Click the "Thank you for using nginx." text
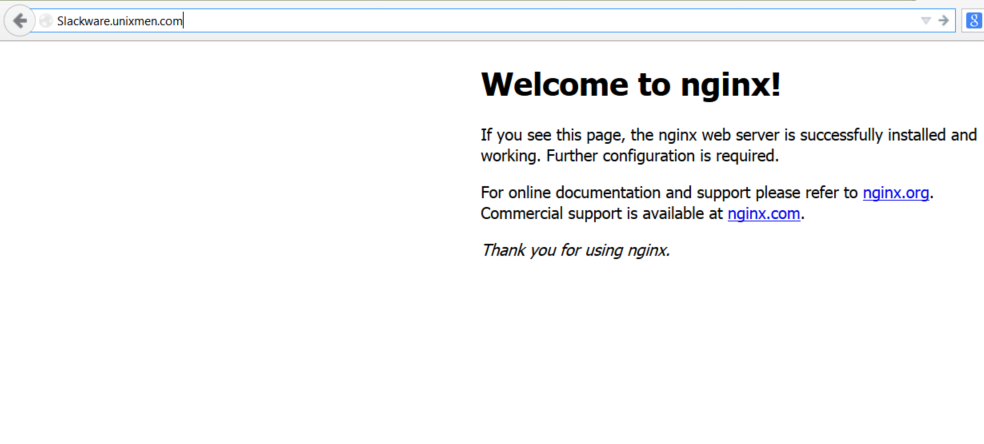Screen dimensions: 984x444 [x=575, y=251]
